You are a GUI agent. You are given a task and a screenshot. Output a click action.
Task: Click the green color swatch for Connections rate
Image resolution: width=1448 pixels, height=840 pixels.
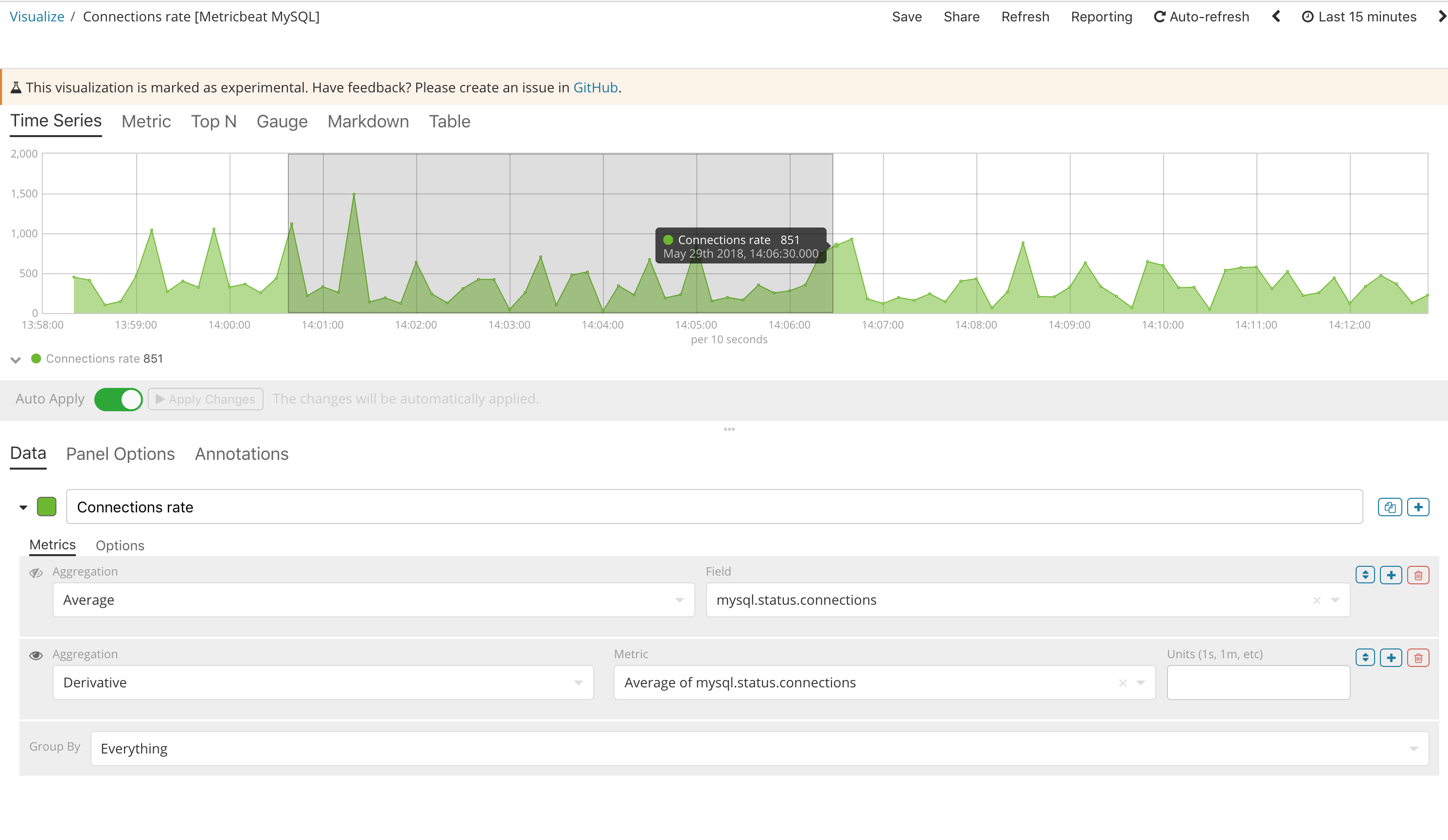[47, 507]
